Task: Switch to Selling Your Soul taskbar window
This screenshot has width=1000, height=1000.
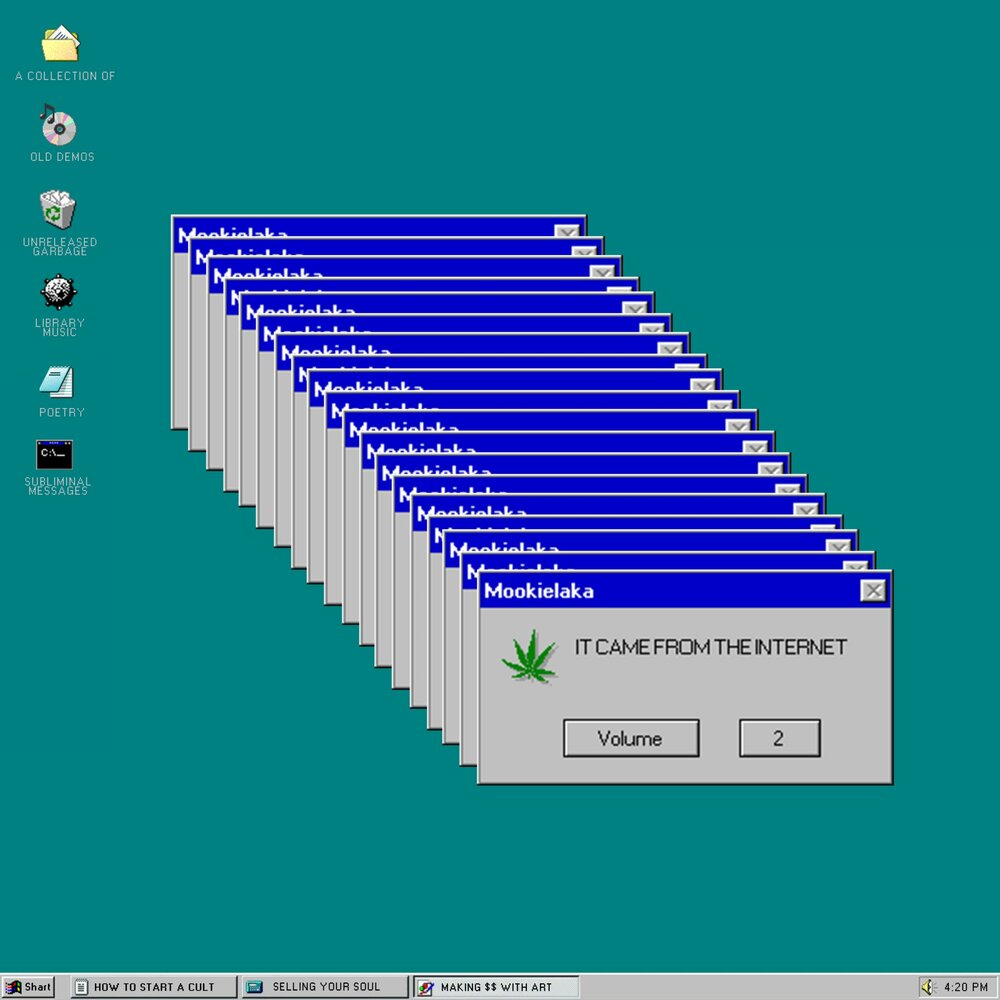Action: (325, 987)
